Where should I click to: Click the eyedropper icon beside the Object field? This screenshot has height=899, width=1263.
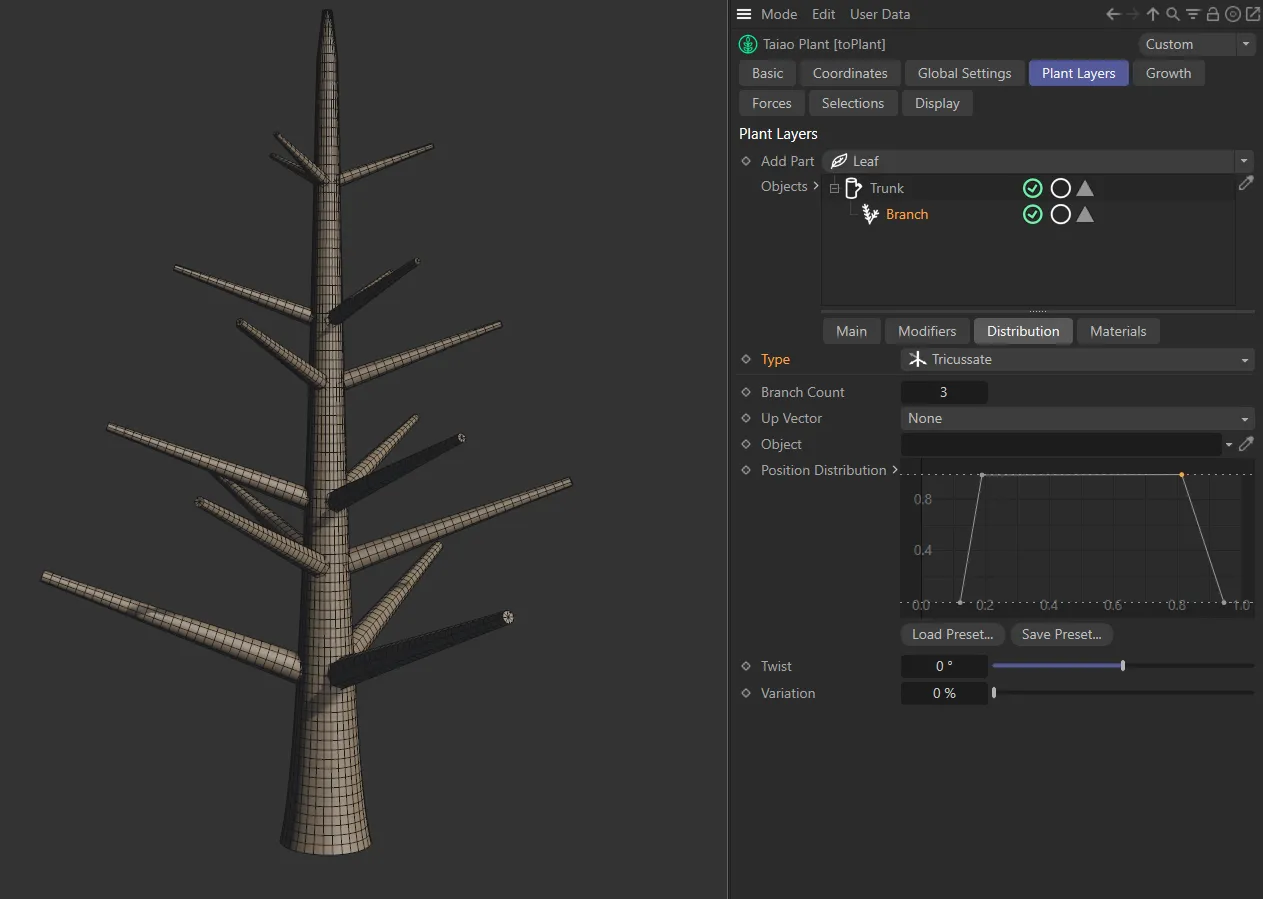1246,444
